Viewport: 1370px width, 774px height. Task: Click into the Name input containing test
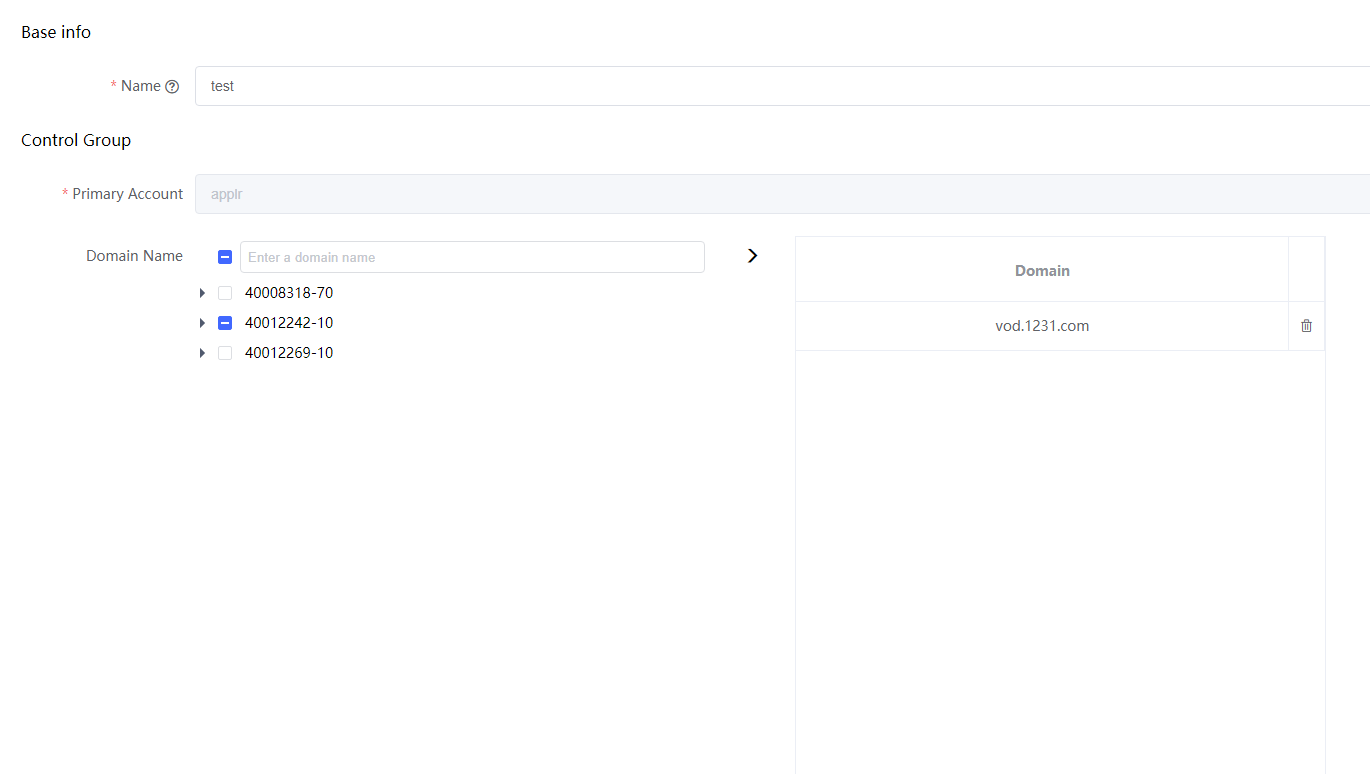pos(780,86)
